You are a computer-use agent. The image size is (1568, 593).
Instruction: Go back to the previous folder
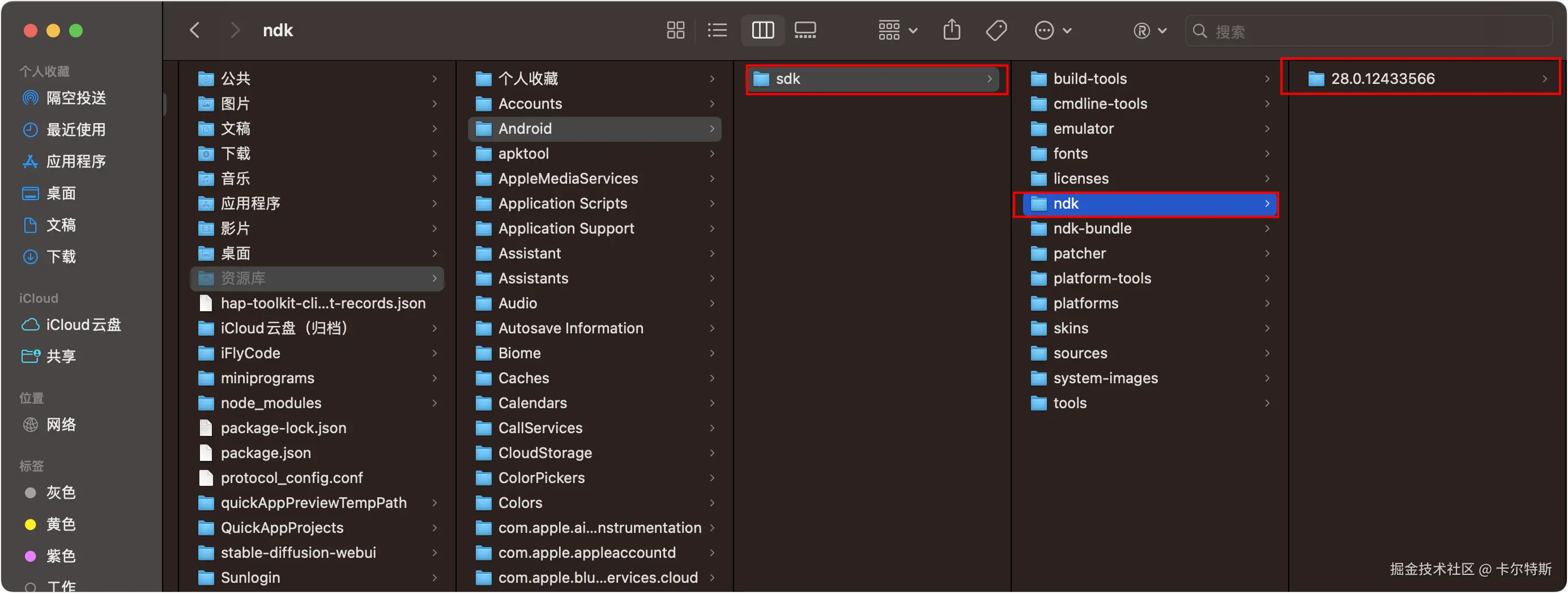click(195, 30)
